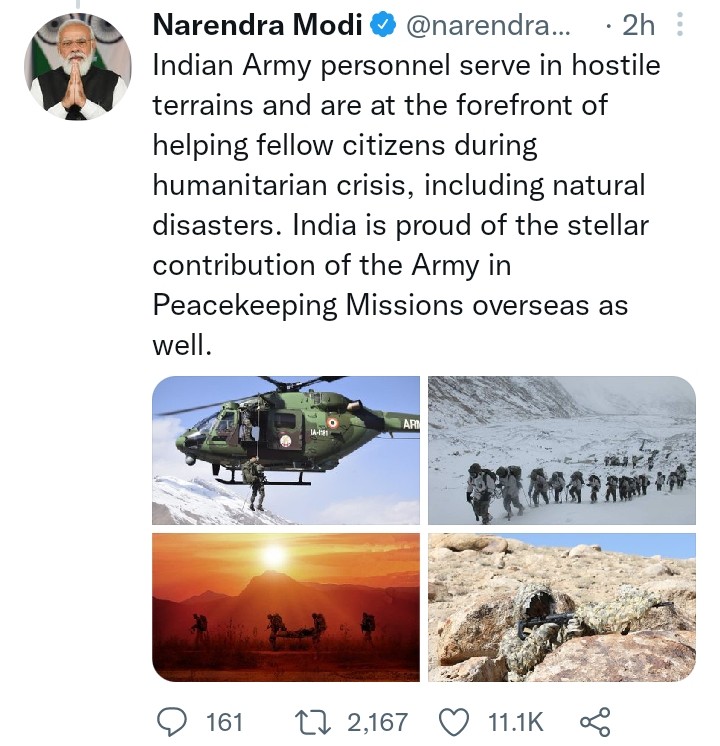720x746 pixels.
Task: Like the tweet with the heart icon
Action: pos(455,721)
